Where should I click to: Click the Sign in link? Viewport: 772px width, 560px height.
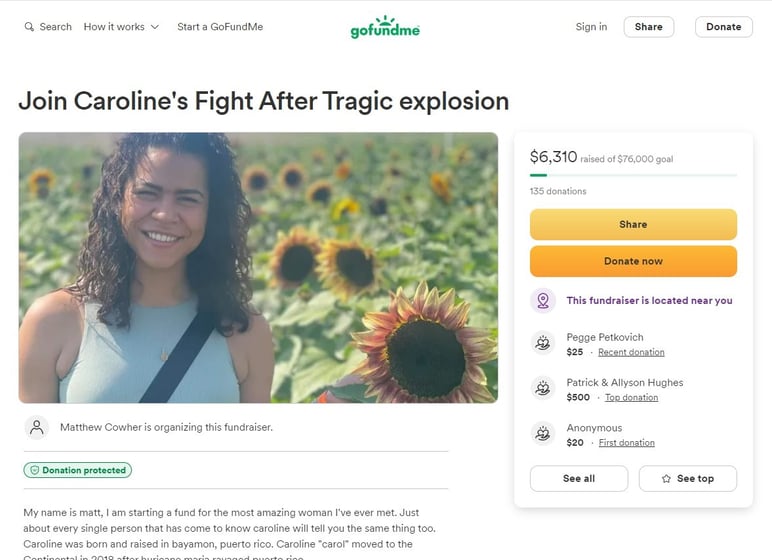591,27
